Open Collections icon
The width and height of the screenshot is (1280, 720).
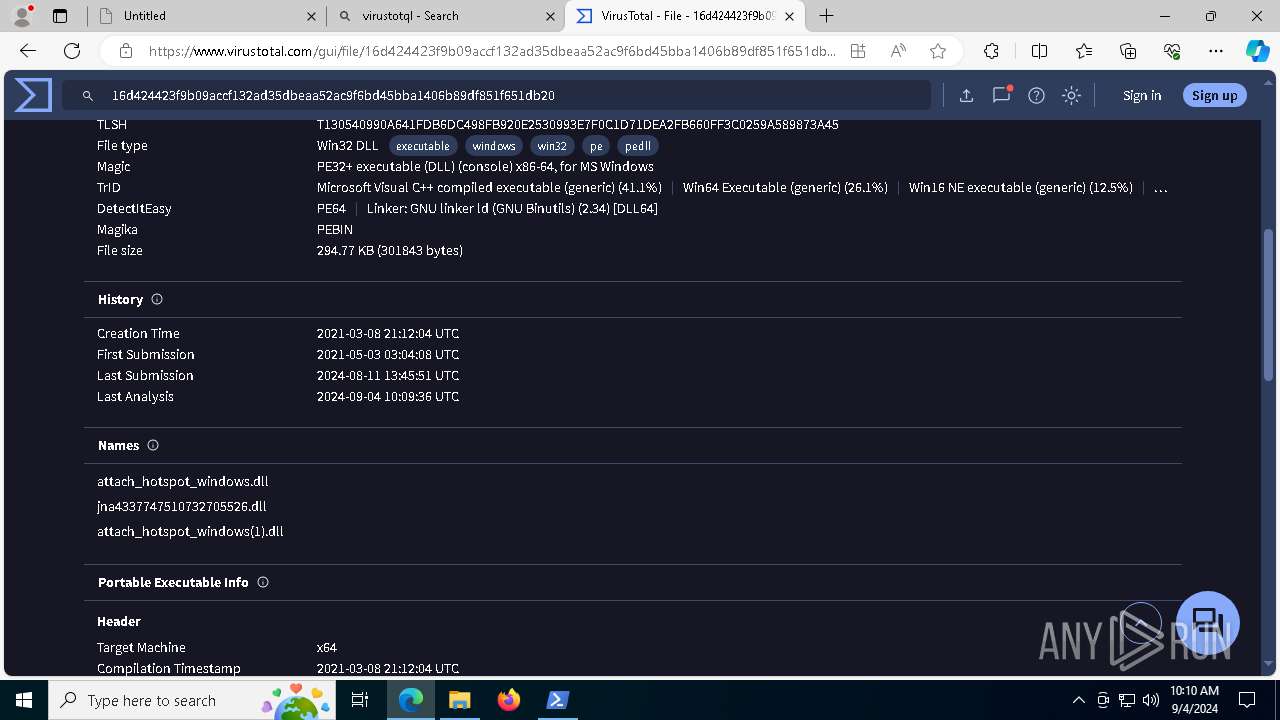(1128, 51)
